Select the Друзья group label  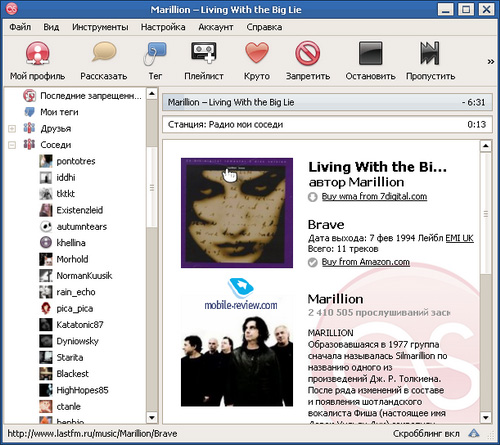point(56,129)
